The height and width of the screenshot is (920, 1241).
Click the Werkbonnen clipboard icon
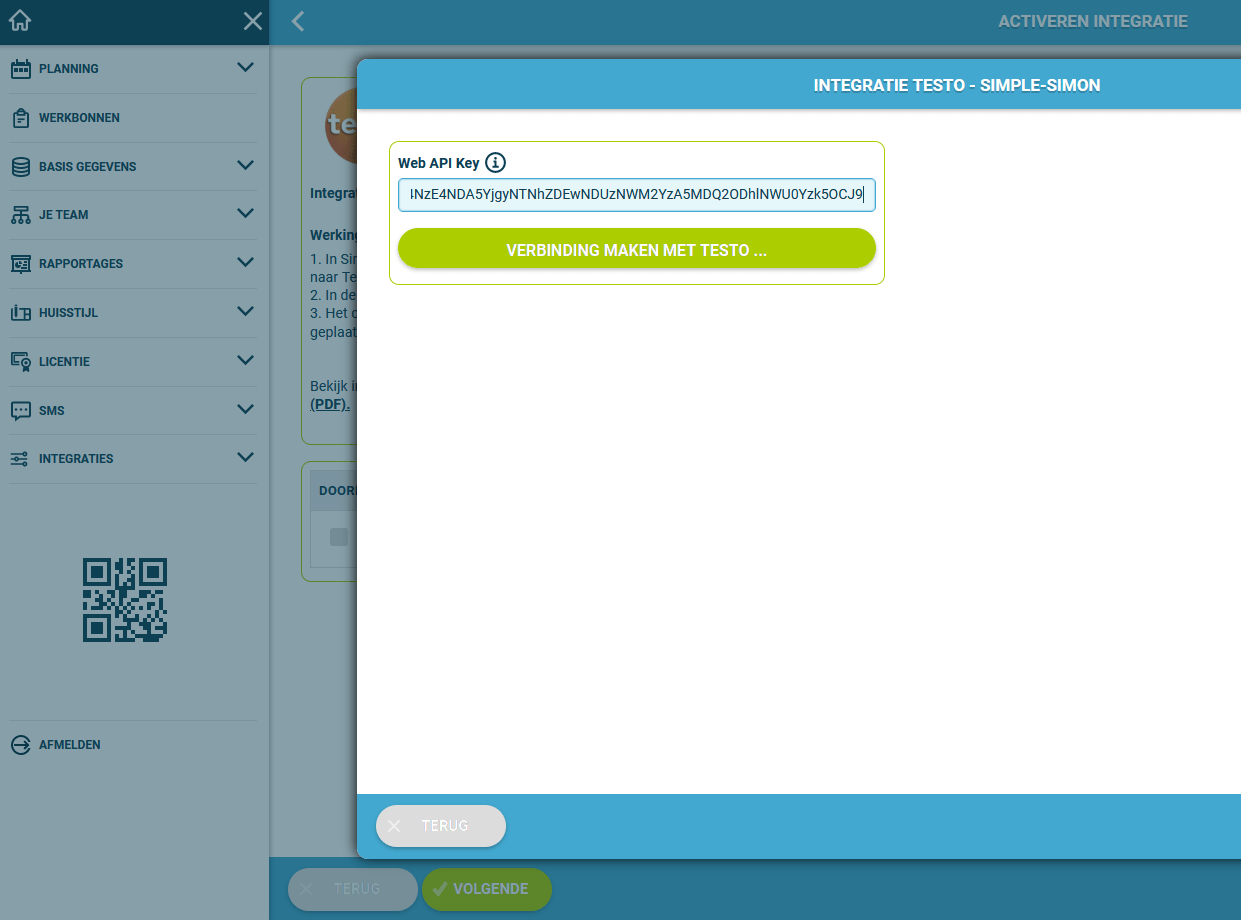[21, 118]
